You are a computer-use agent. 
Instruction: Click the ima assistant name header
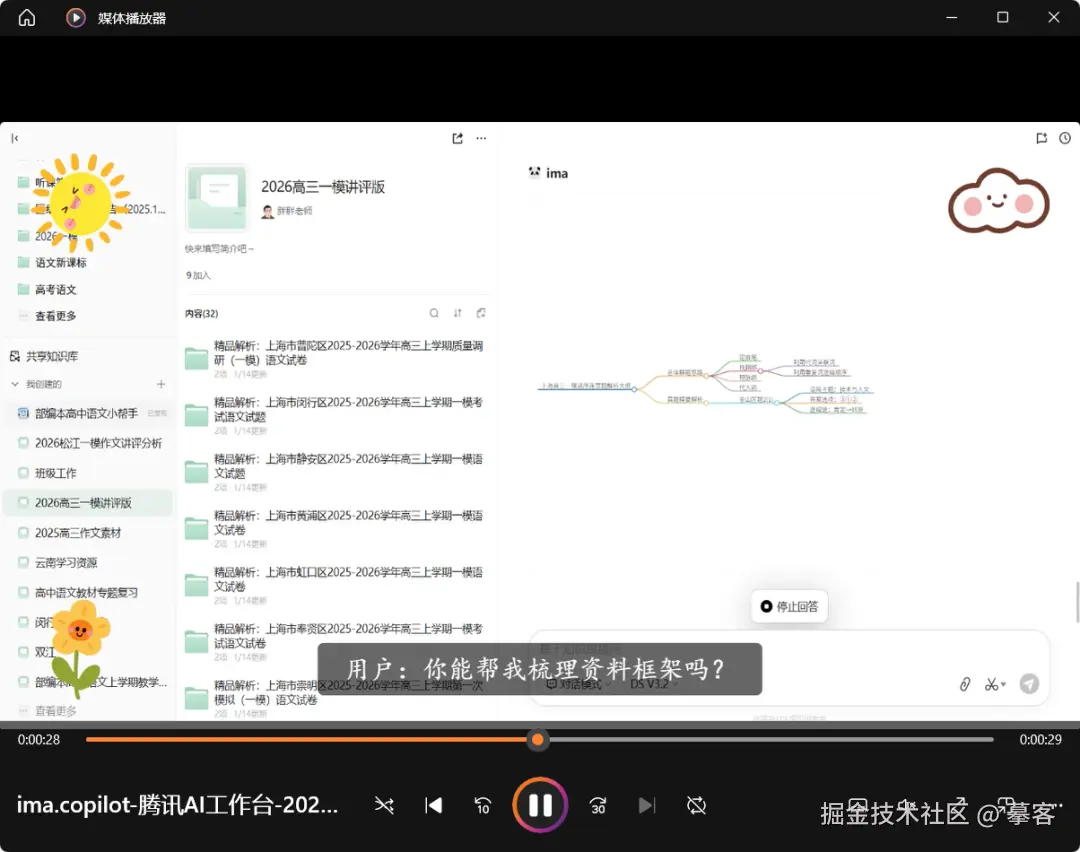tap(557, 173)
